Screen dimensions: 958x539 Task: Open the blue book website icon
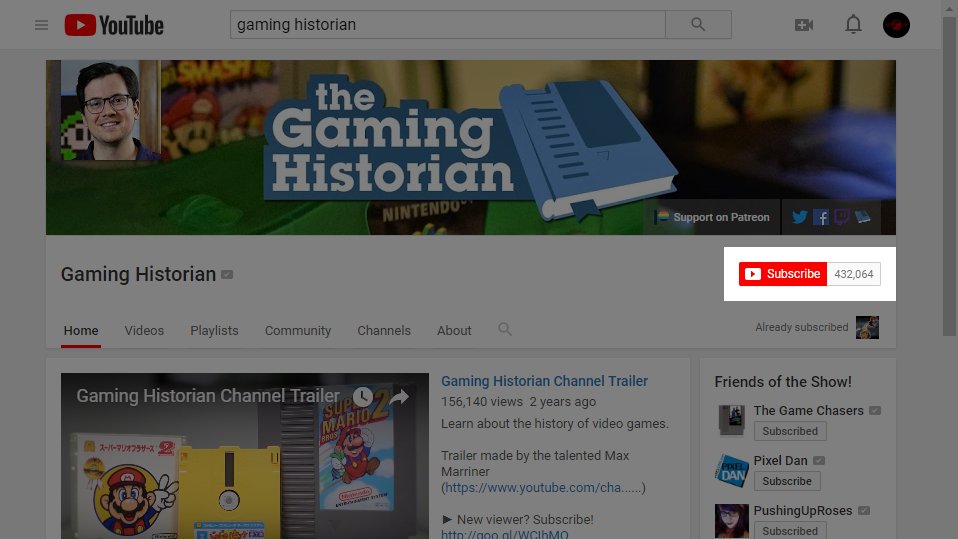click(863, 217)
